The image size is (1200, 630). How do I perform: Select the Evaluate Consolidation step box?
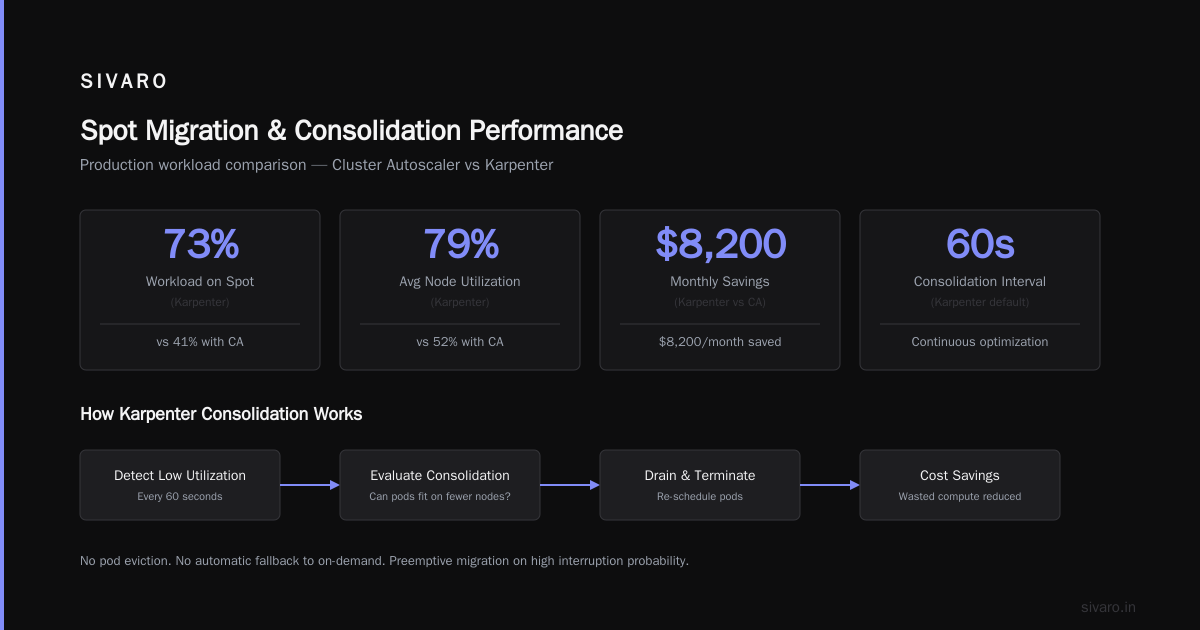[440, 485]
